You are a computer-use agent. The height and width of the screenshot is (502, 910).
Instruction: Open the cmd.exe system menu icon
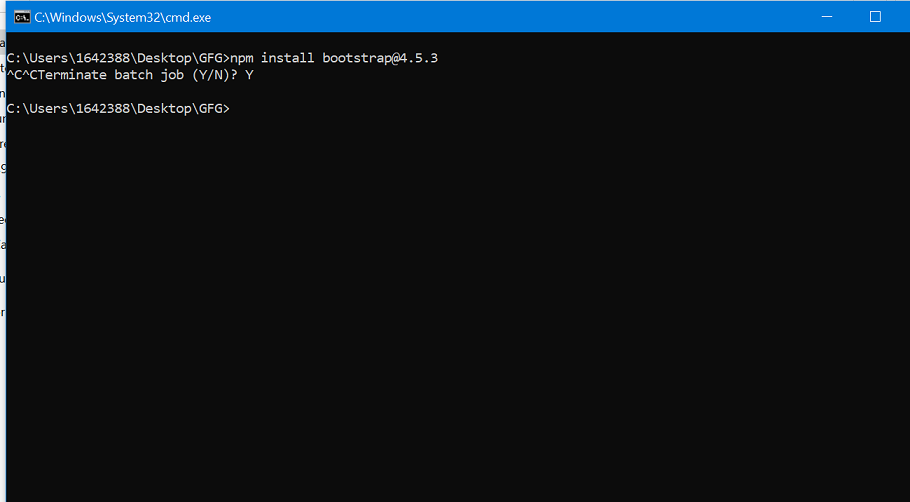(20, 17)
